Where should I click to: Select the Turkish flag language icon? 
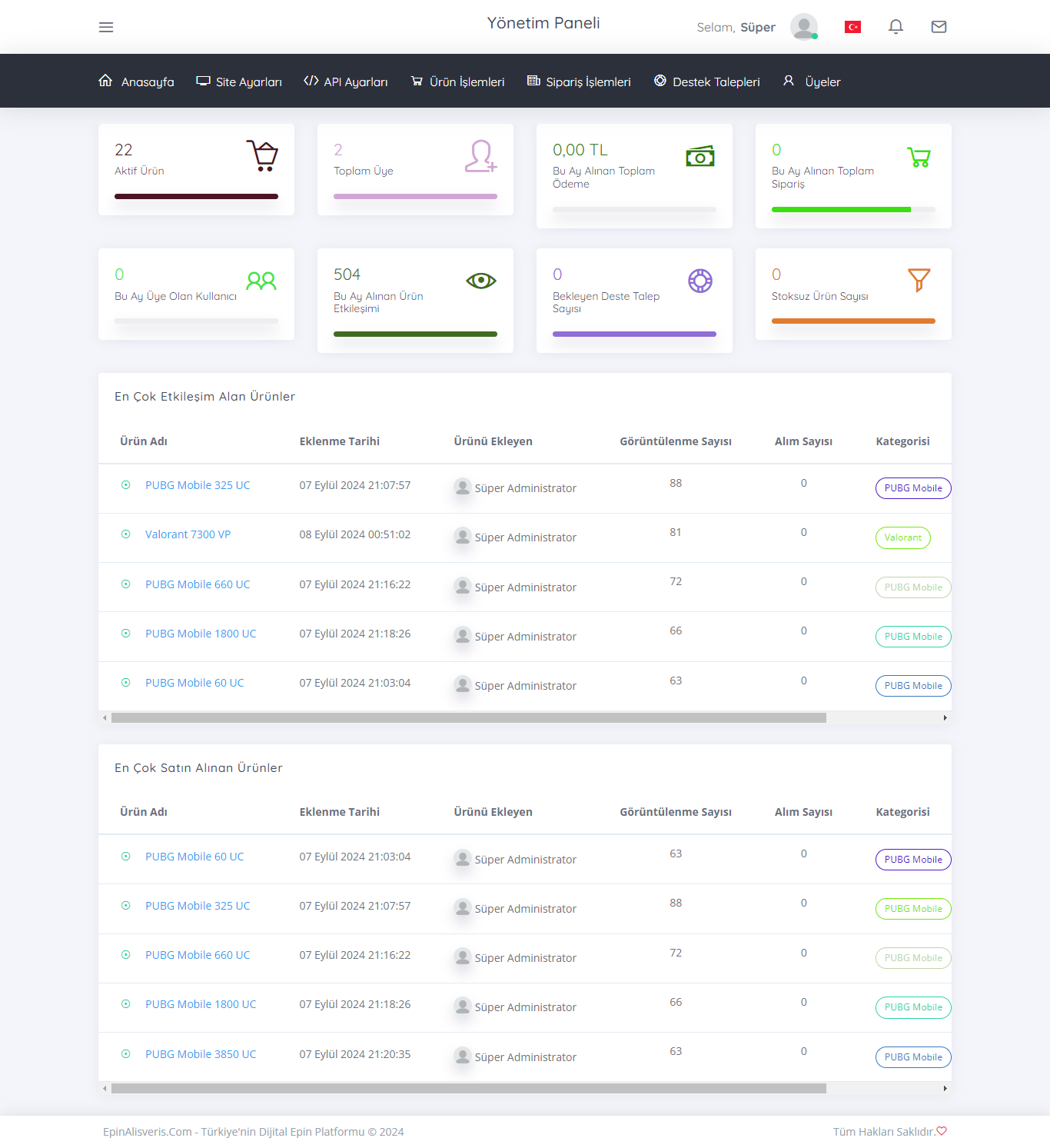(852, 27)
